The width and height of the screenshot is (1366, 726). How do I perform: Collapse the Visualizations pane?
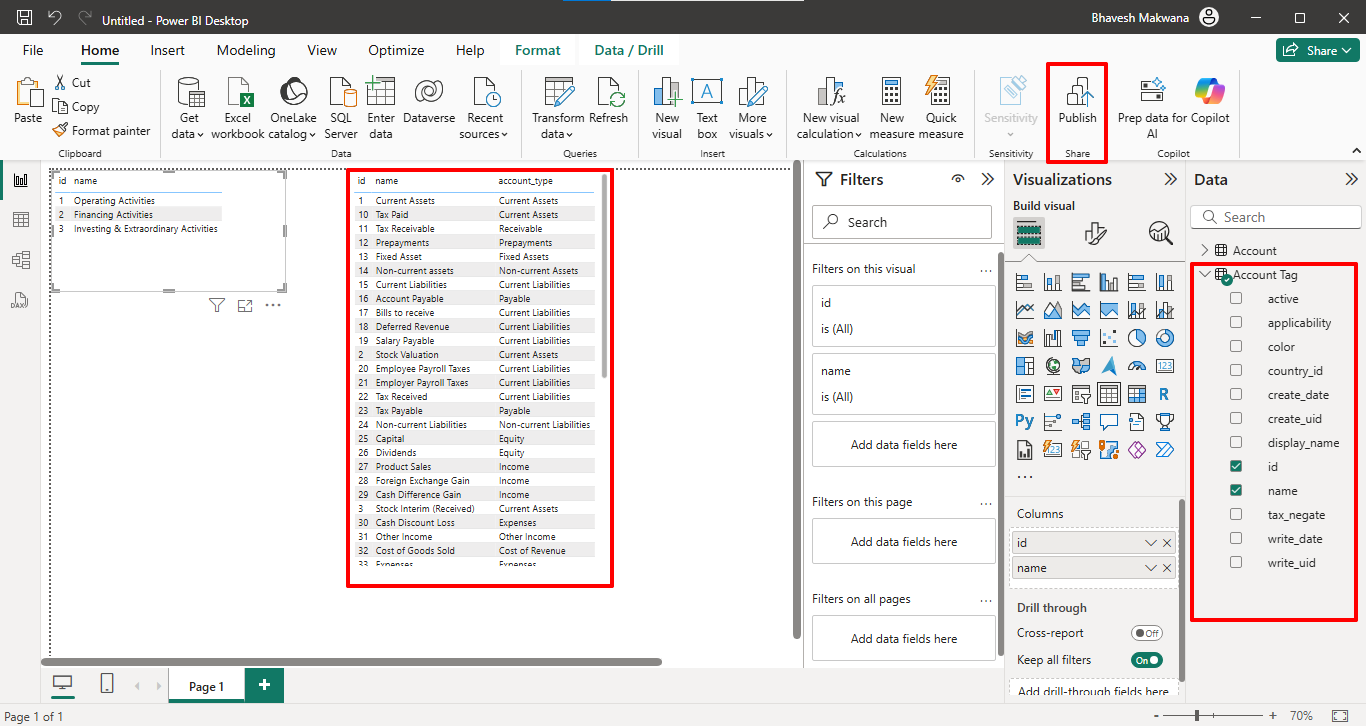pos(1170,180)
